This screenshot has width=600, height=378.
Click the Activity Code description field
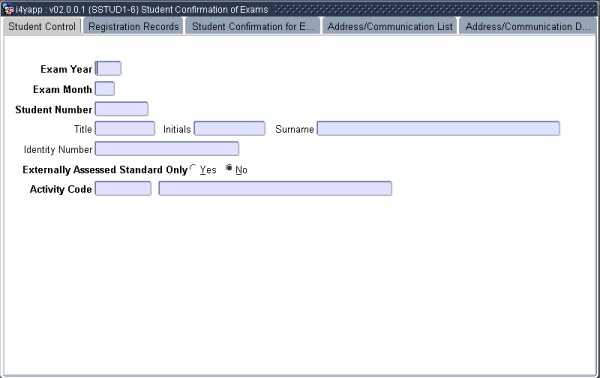(x=276, y=189)
